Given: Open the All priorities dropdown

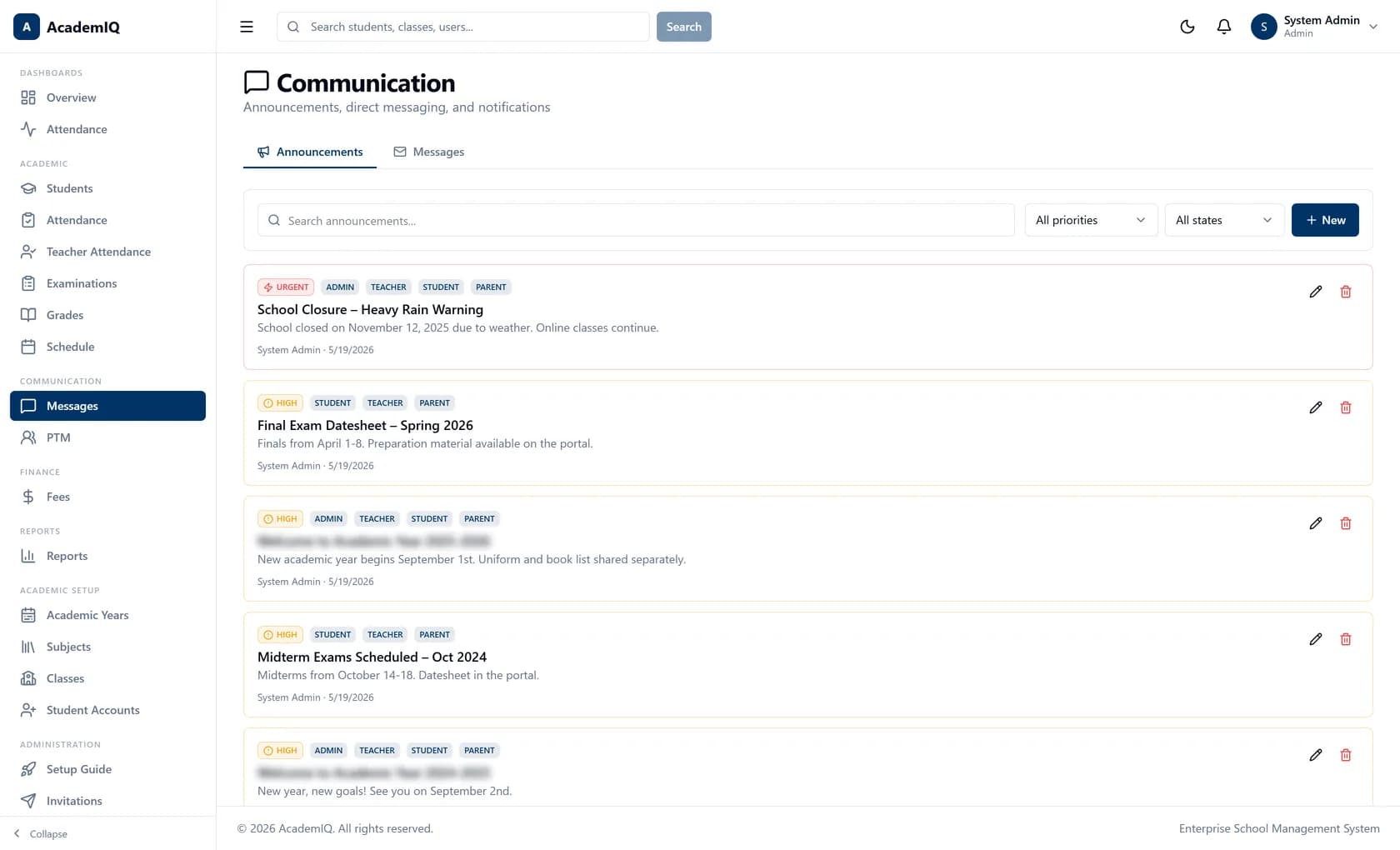Looking at the screenshot, I should pos(1091,220).
